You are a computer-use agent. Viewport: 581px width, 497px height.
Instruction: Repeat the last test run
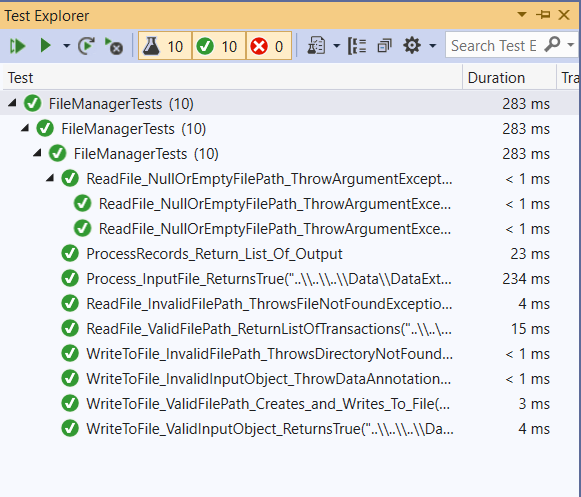tap(87, 46)
